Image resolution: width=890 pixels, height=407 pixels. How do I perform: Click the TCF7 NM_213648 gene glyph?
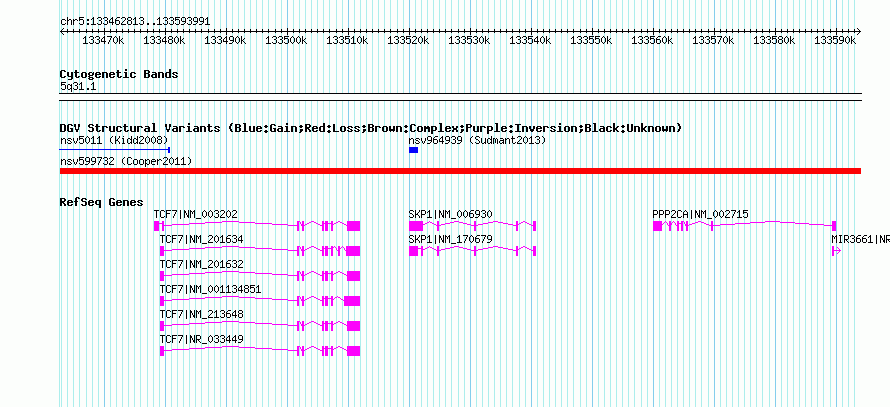pos(260,326)
